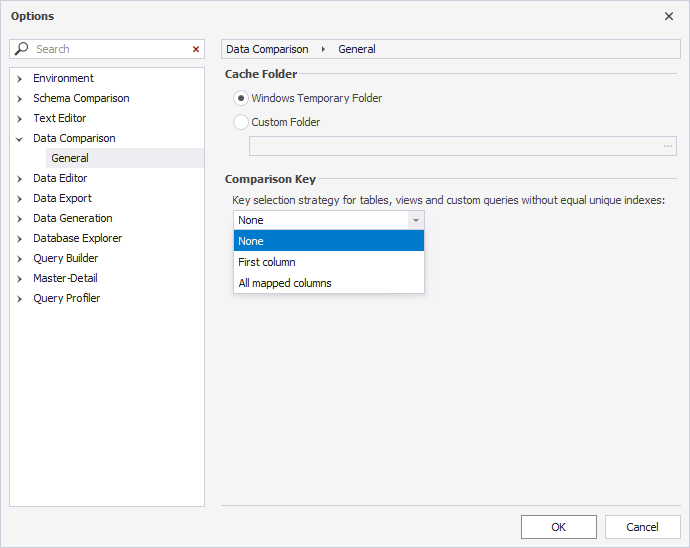
Task: Collapse the Data Comparison node
Action: click(19, 139)
